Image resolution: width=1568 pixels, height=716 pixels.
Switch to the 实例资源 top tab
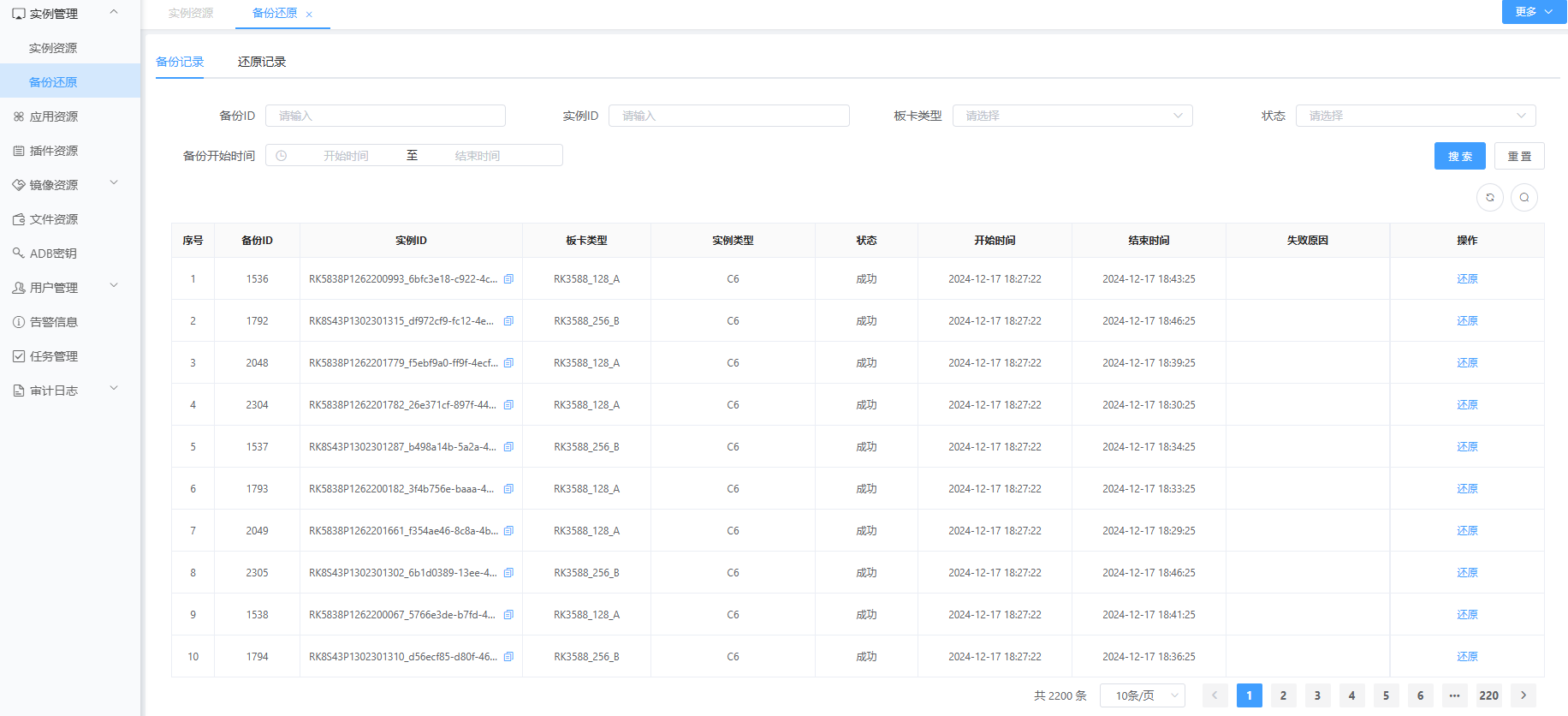tap(191, 13)
